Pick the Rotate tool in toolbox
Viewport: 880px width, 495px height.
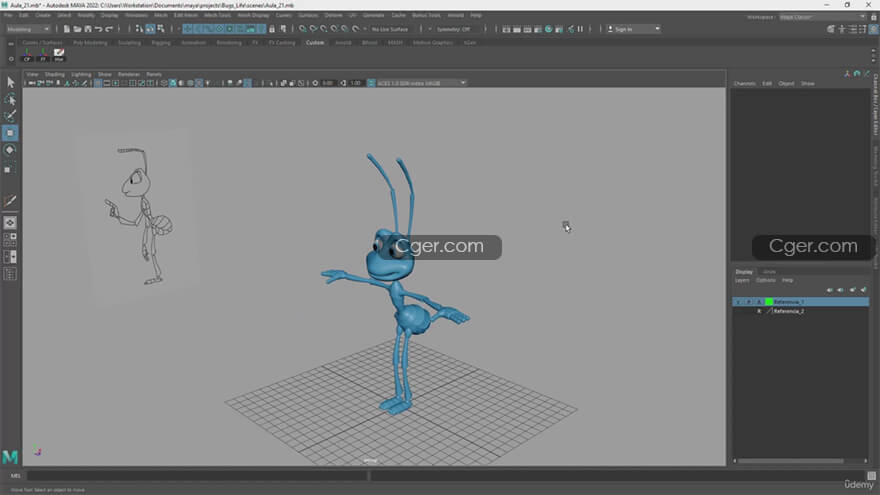point(10,150)
